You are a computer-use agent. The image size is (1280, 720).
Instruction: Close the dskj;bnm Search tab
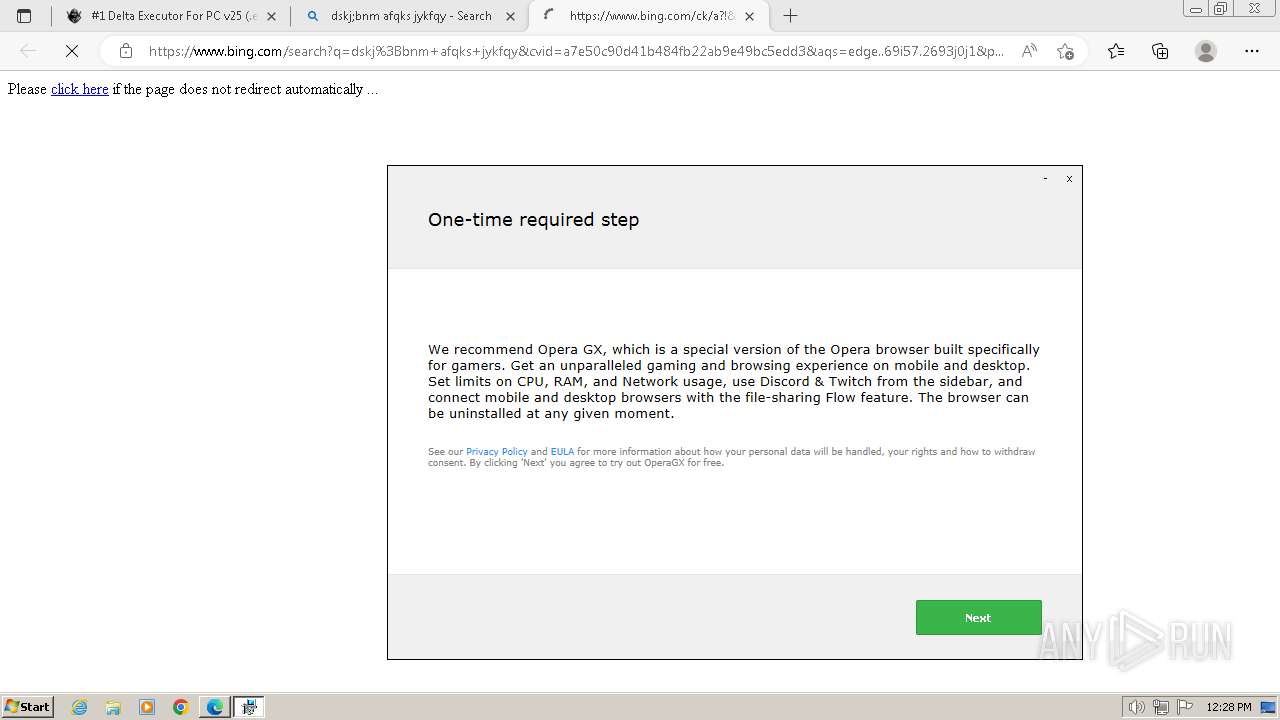click(510, 16)
